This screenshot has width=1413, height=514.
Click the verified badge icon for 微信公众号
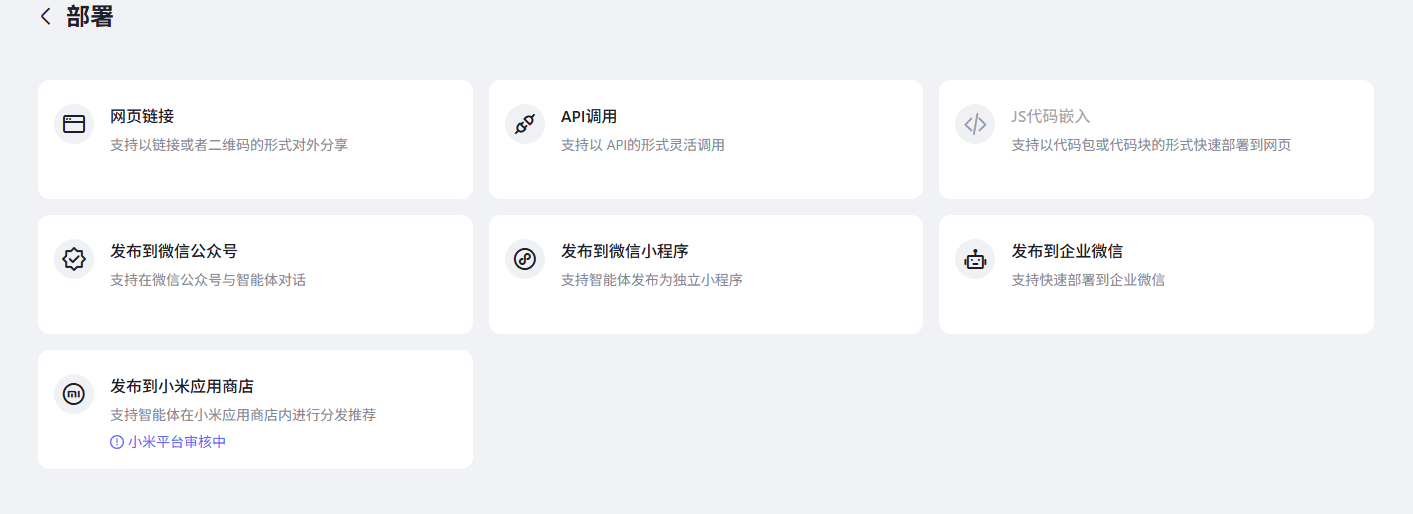[x=74, y=259]
